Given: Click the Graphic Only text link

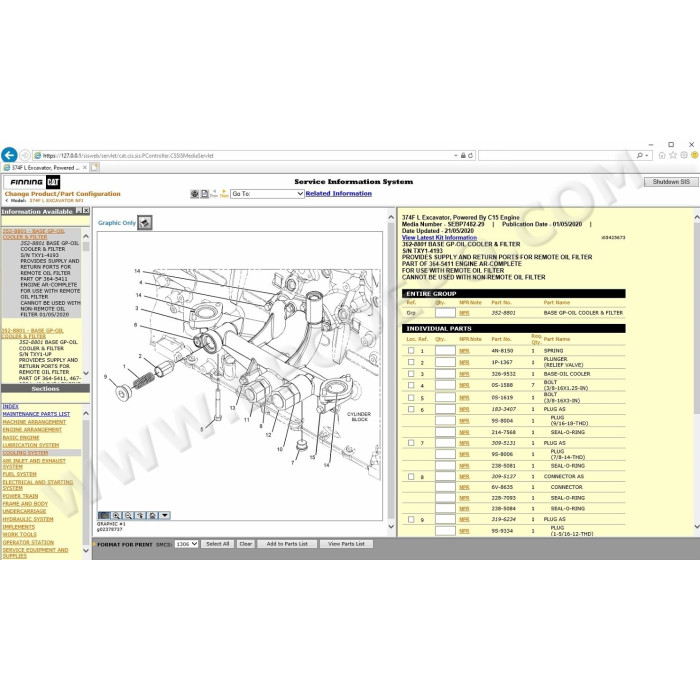Looking at the screenshot, I should 117,223.
